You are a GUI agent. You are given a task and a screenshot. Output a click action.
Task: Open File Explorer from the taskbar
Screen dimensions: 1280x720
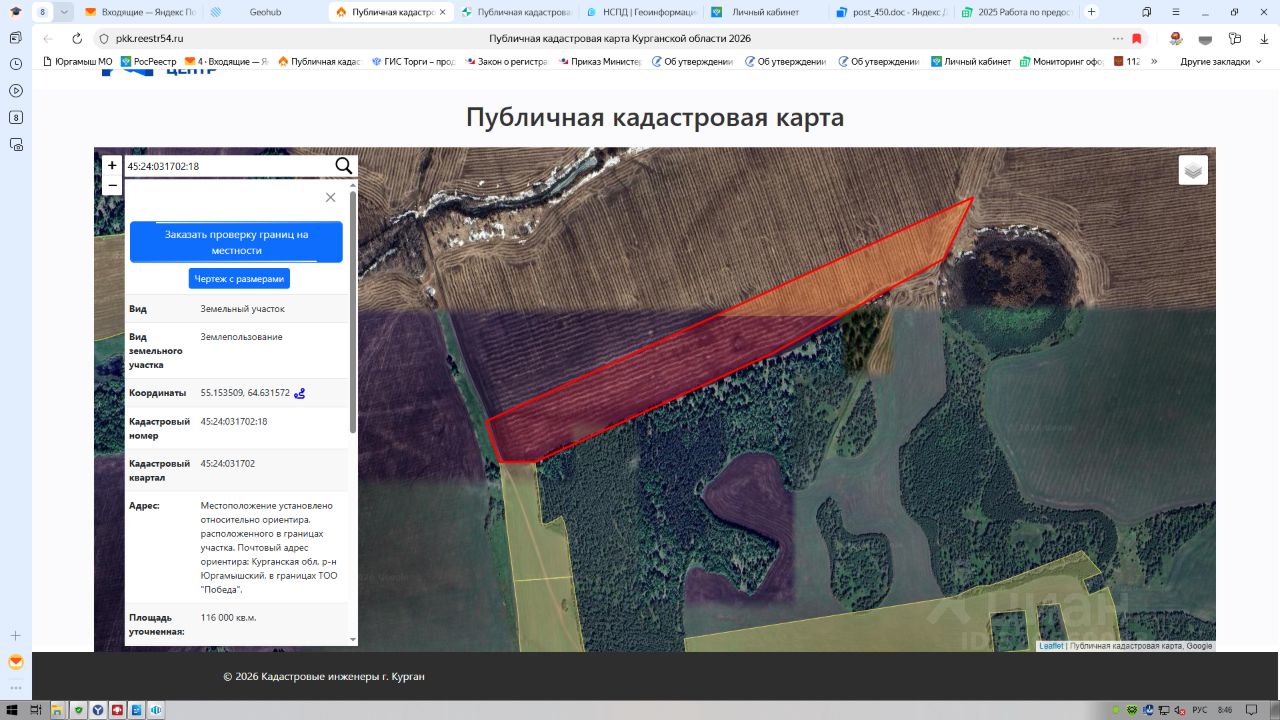pos(58,710)
